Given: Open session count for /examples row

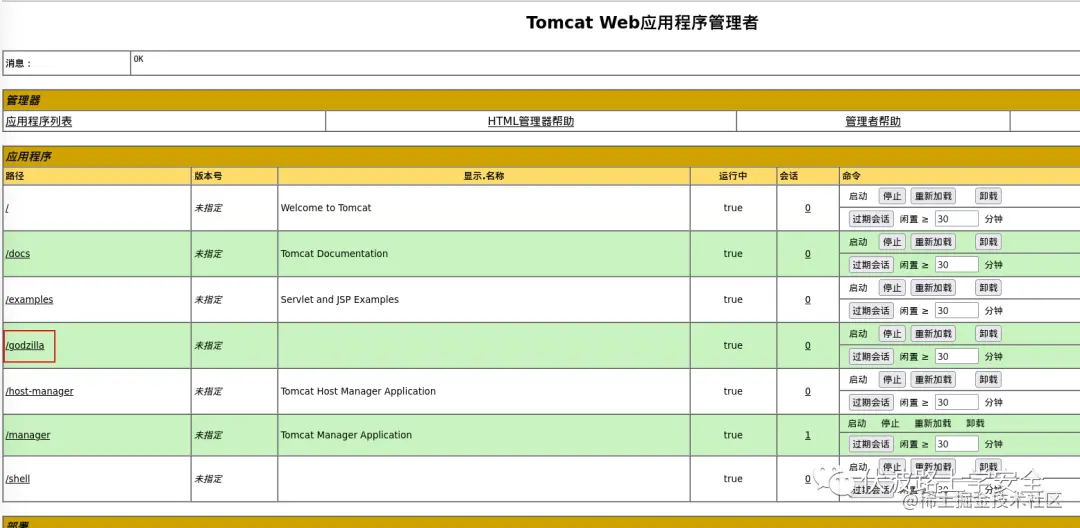Looking at the screenshot, I should 808,299.
